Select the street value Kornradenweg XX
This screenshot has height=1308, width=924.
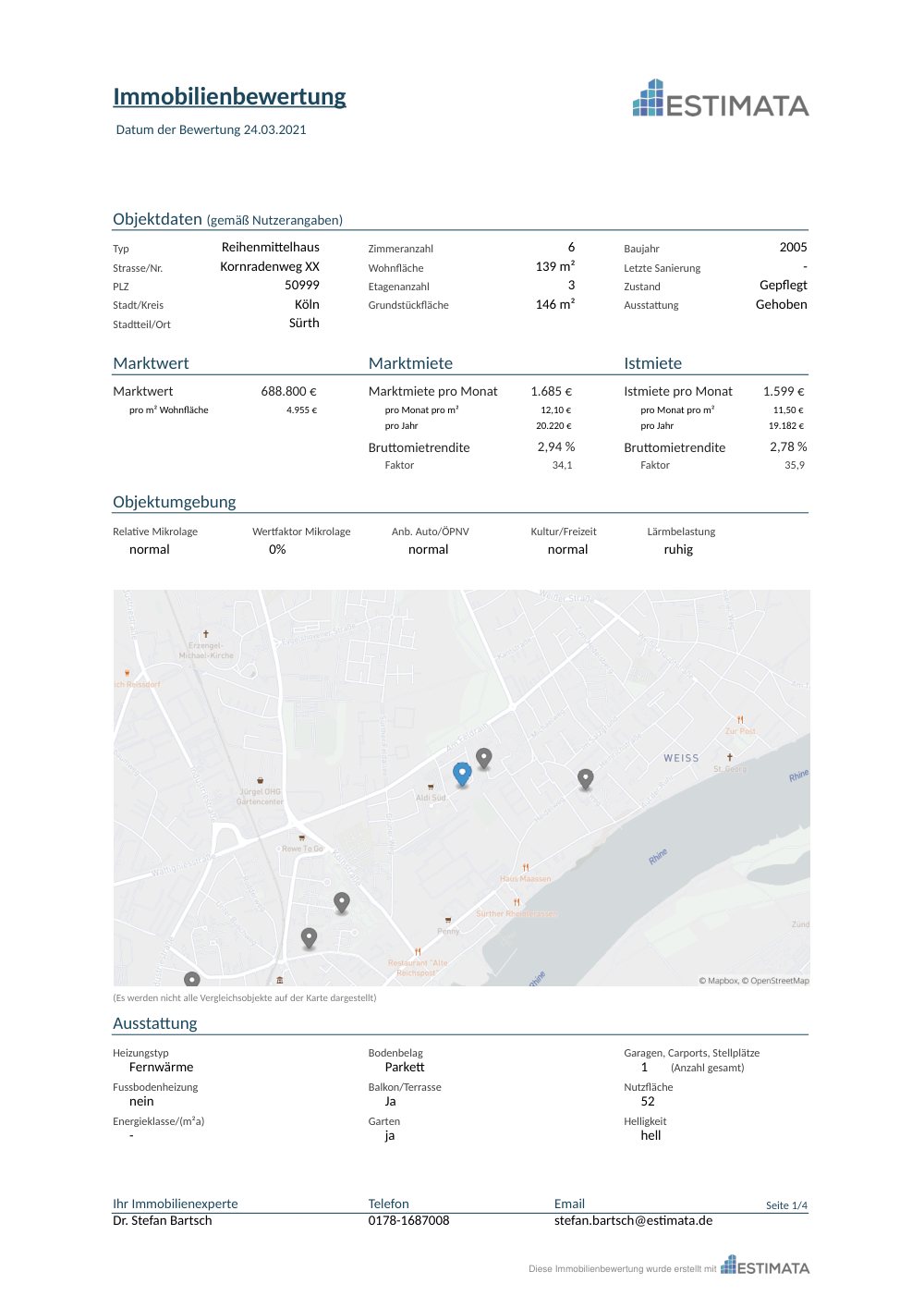(270, 266)
